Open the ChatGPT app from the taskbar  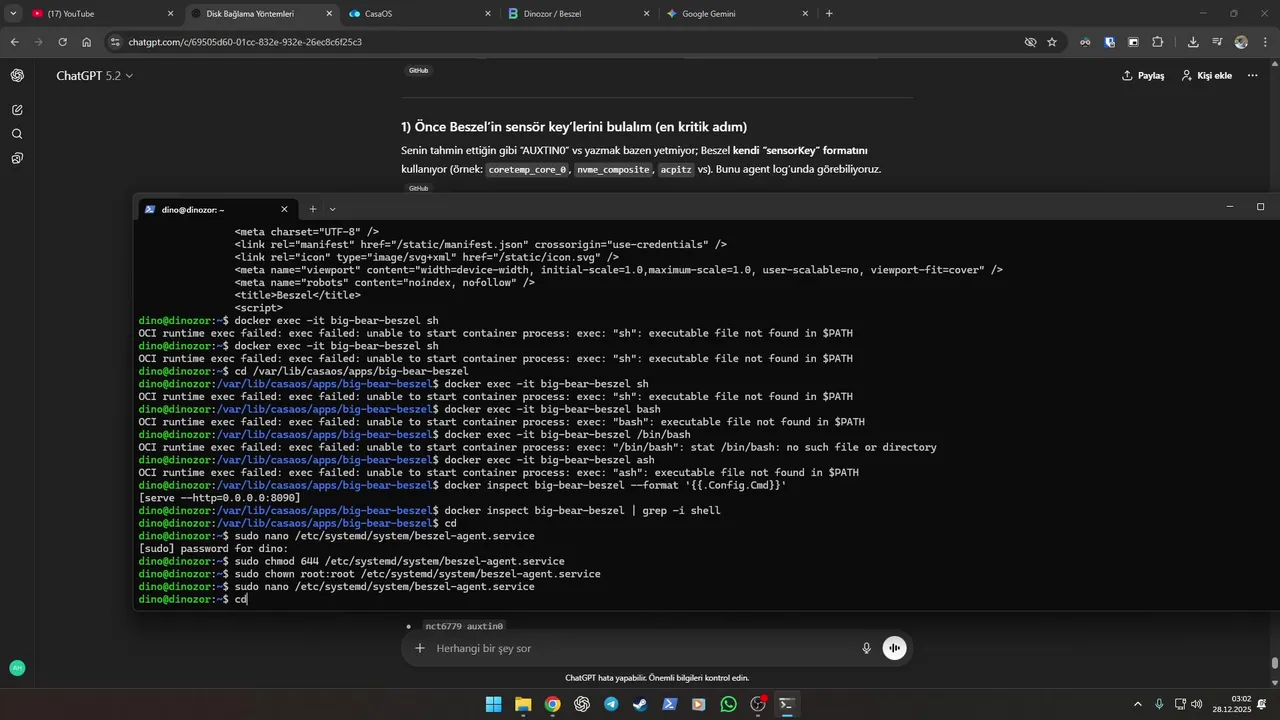click(581, 704)
